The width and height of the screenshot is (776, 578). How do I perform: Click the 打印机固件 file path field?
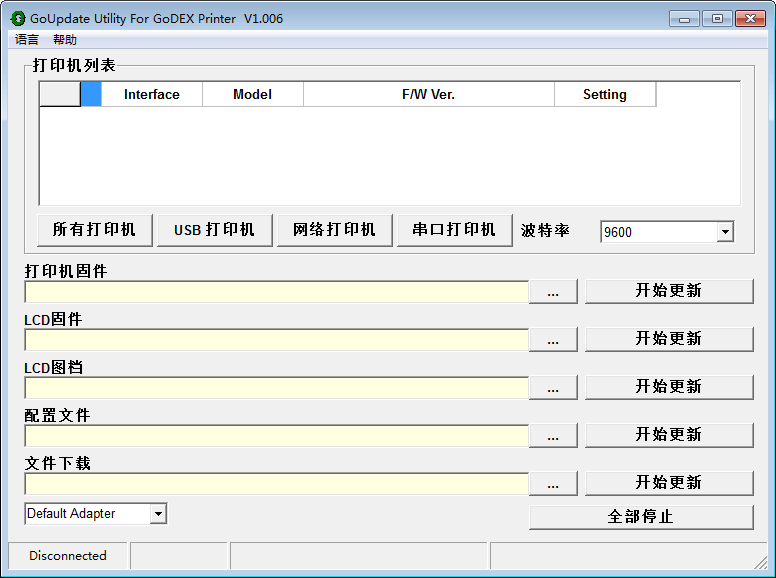click(x=277, y=291)
